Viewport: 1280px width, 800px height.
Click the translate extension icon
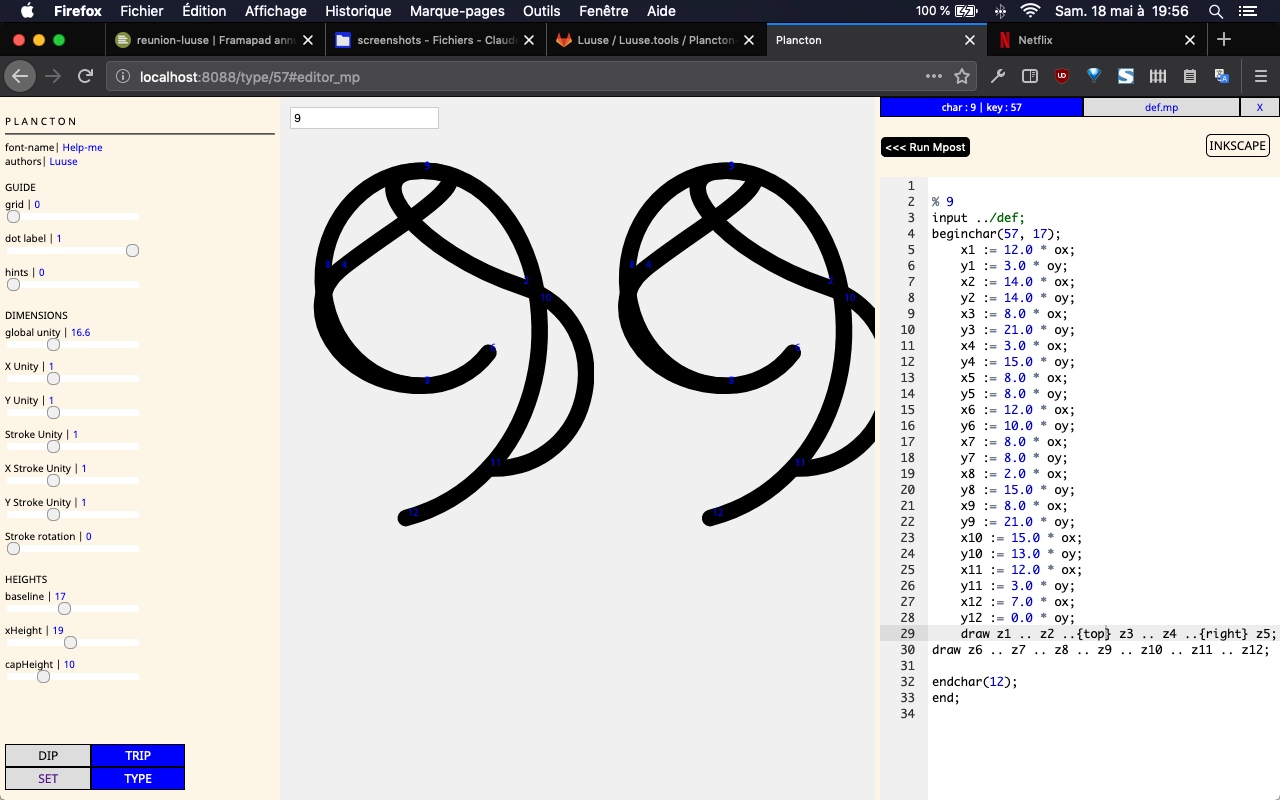(1222, 76)
